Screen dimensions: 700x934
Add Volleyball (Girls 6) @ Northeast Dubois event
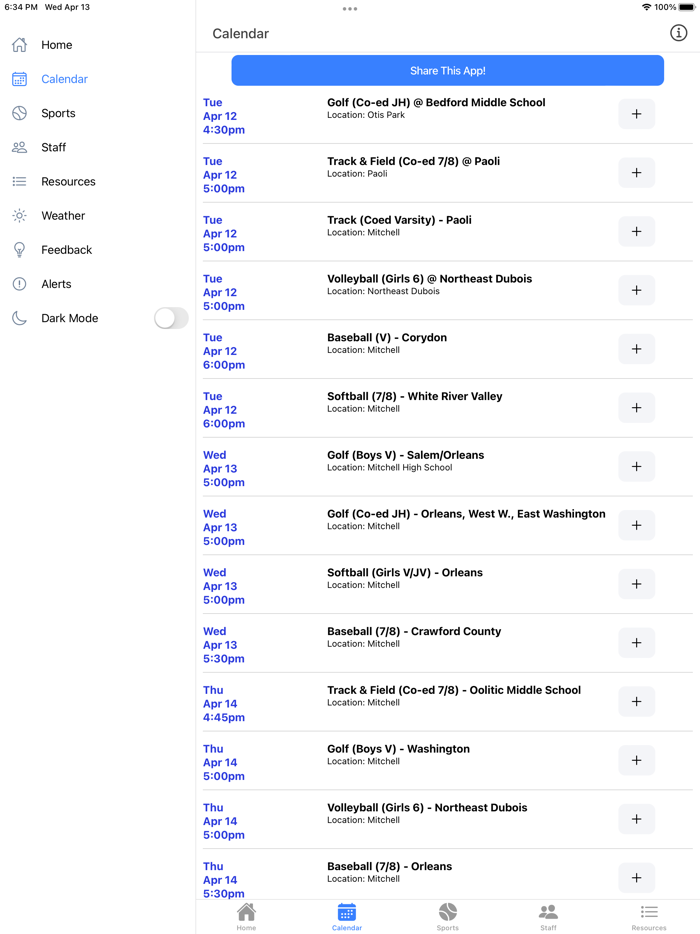coord(636,290)
